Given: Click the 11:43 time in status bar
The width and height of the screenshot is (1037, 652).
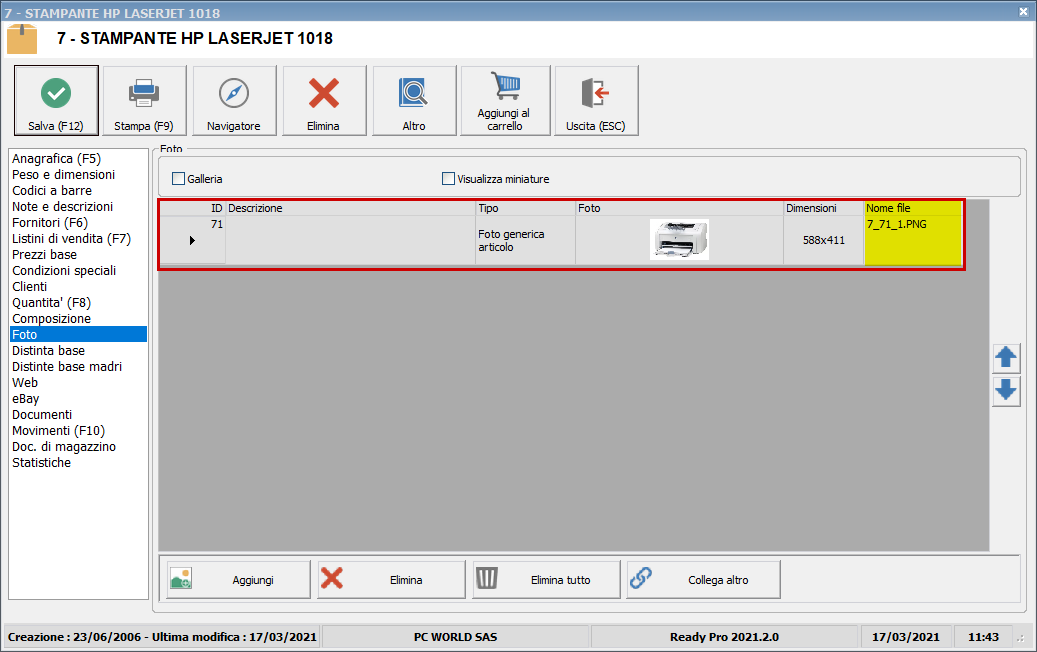Looking at the screenshot, I should 983,637.
